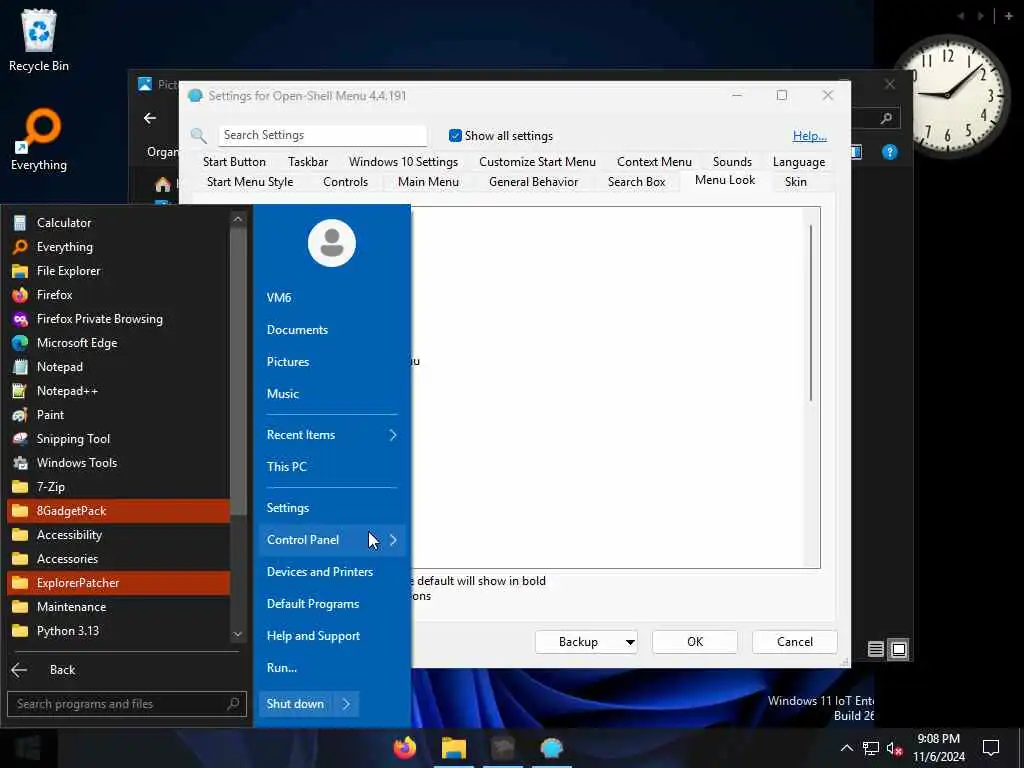Open the 7-Zip folder
The width and height of the screenshot is (1024, 768).
pos(118,487)
